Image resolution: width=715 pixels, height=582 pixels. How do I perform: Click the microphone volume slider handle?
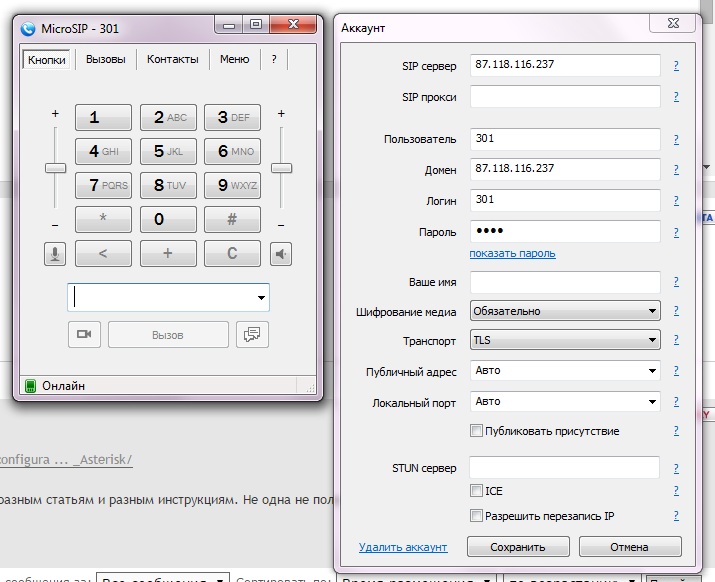coord(56,168)
